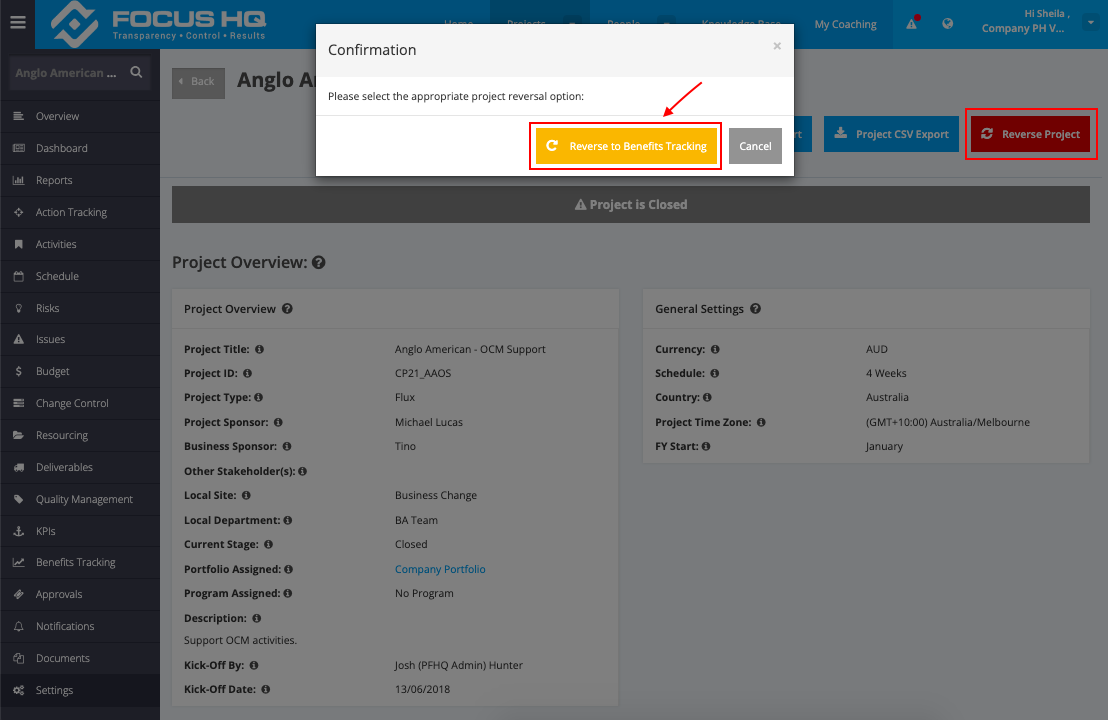Open Approvals in the sidebar
The width and height of the screenshot is (1108, 720).
[x=80, y=594]
